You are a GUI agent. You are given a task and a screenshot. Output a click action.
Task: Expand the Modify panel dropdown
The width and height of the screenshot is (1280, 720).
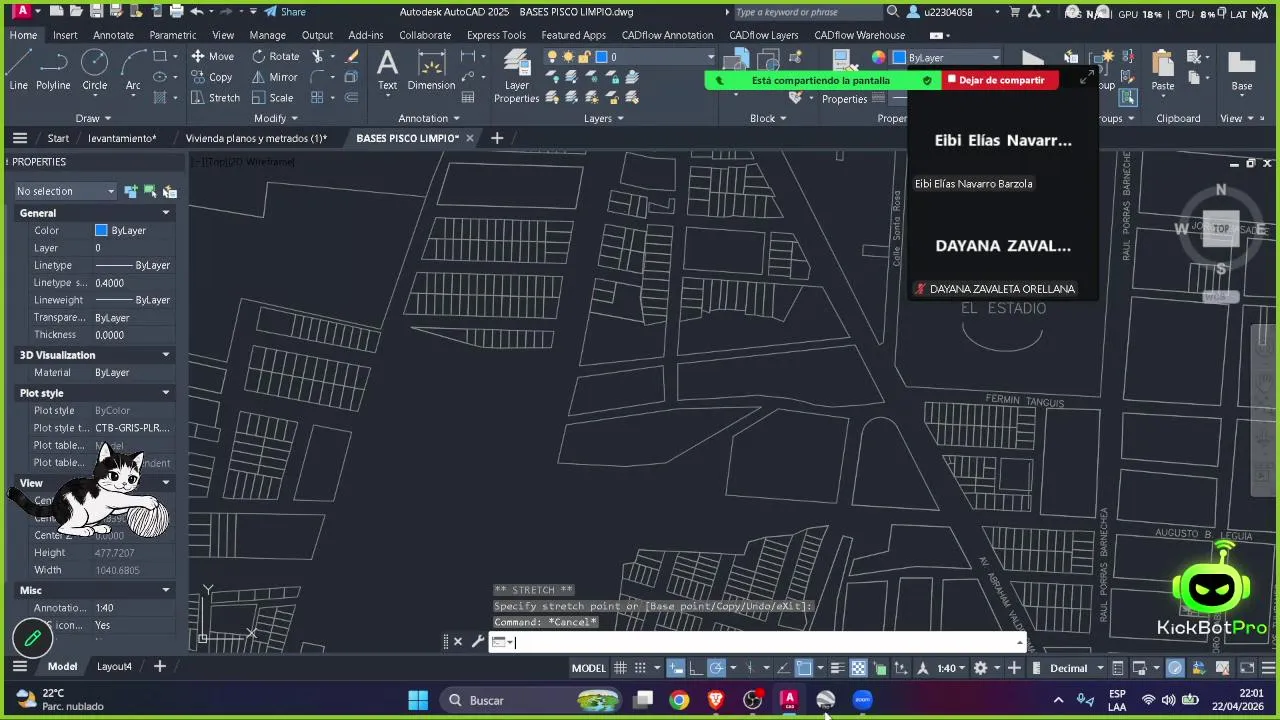[x=276, y=118]
